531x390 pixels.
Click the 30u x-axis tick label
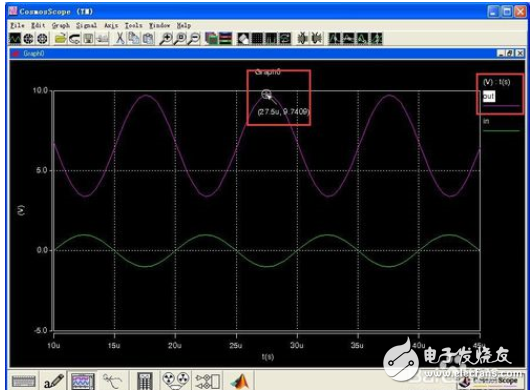(297, 345)
